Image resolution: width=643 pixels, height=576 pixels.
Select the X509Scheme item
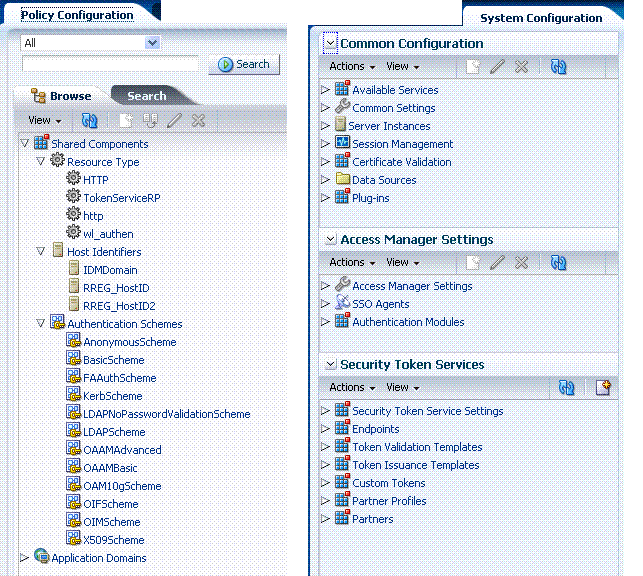tap(114, 540)
